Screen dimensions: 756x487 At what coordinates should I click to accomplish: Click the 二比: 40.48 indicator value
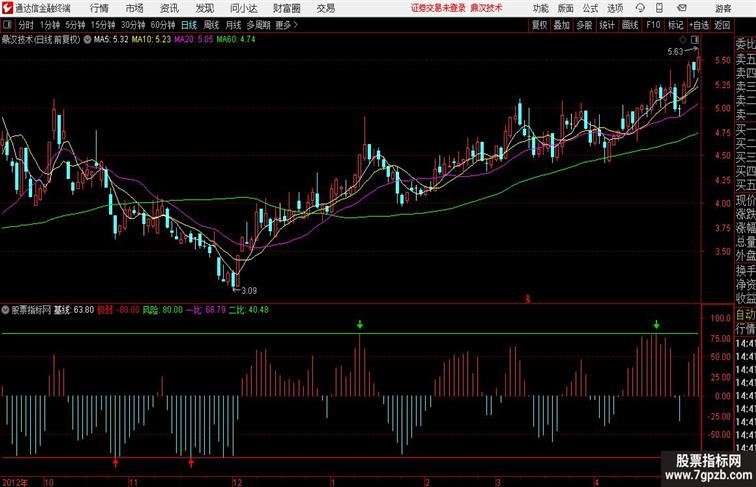click(x=249, y=310)
